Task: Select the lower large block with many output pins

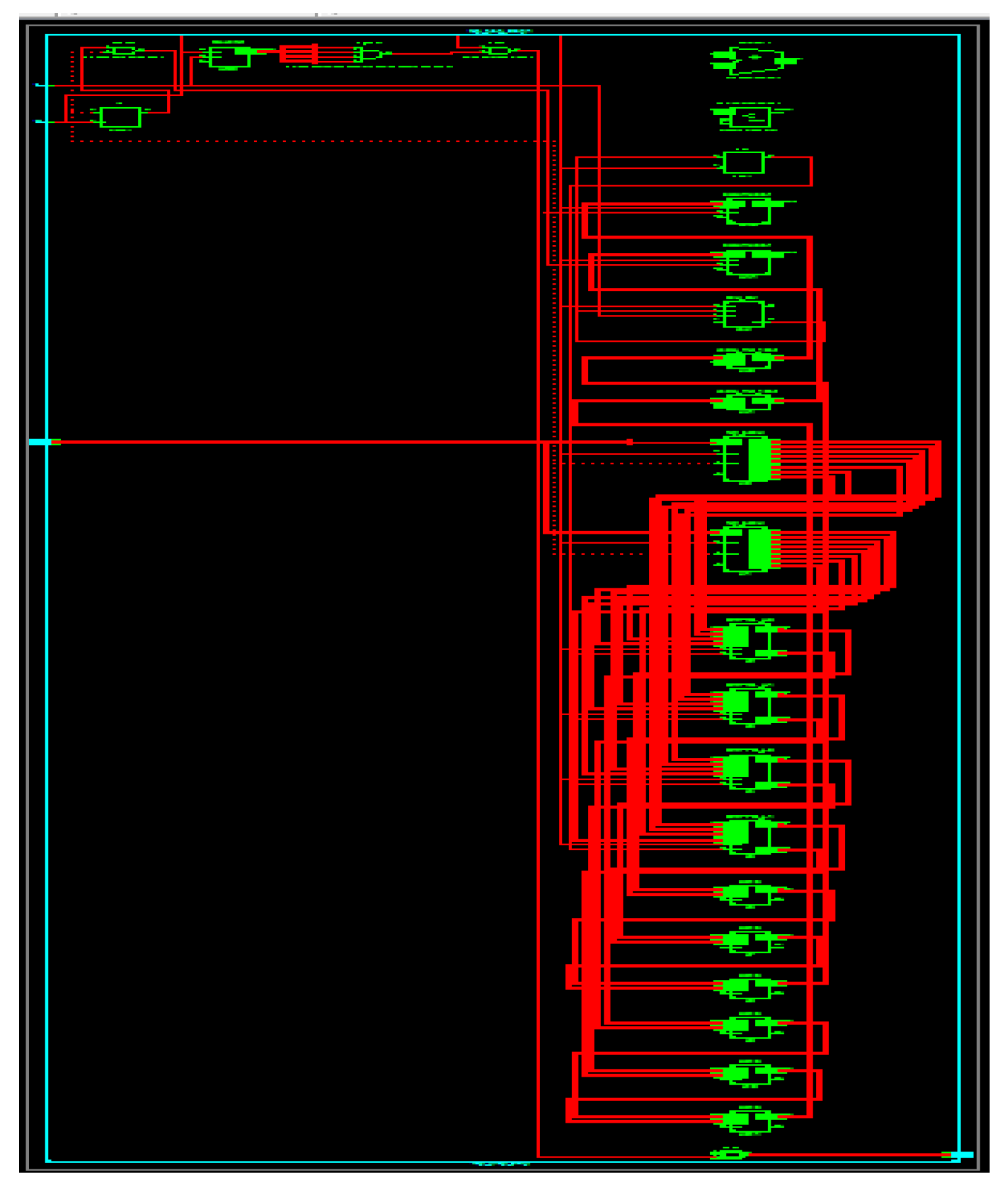Action: (x=747, y=549)
